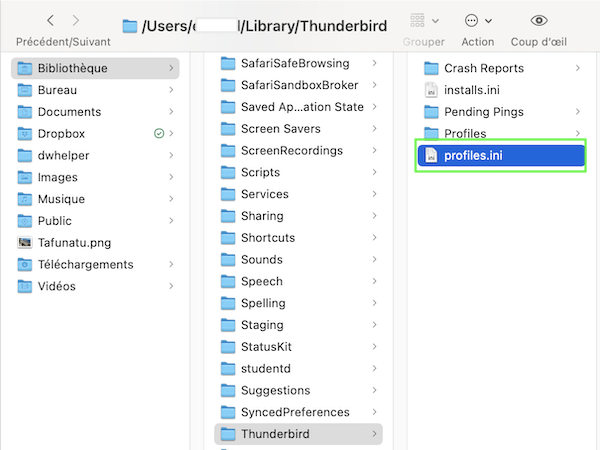Select the SafariSandboxBroker folder name
The image size is (600, 450).
300,85
